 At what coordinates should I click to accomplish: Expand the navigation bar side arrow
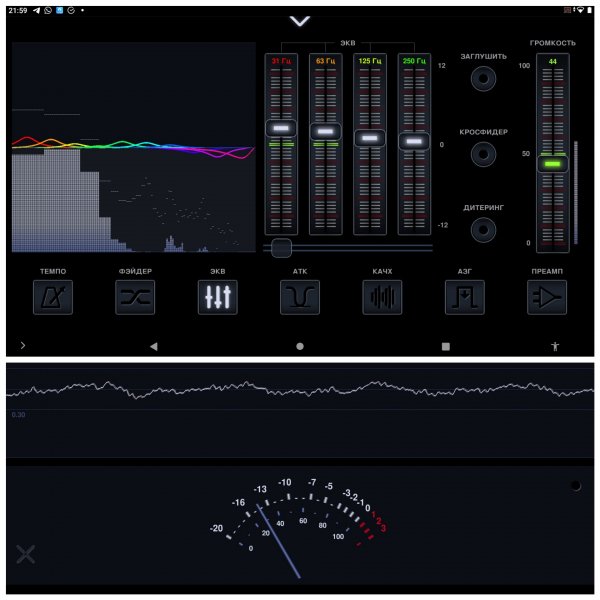pos(23,346)
